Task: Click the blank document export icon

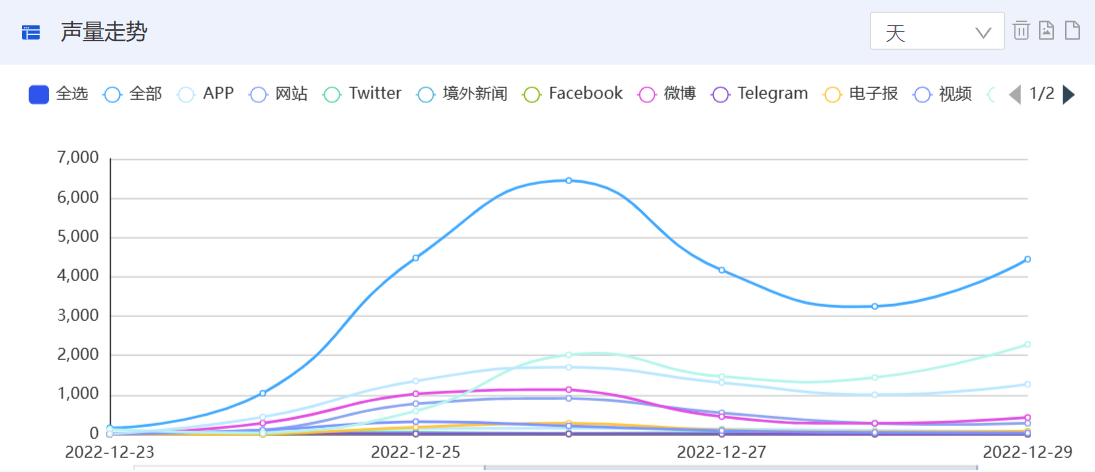Action: (x=1072, y=31)
